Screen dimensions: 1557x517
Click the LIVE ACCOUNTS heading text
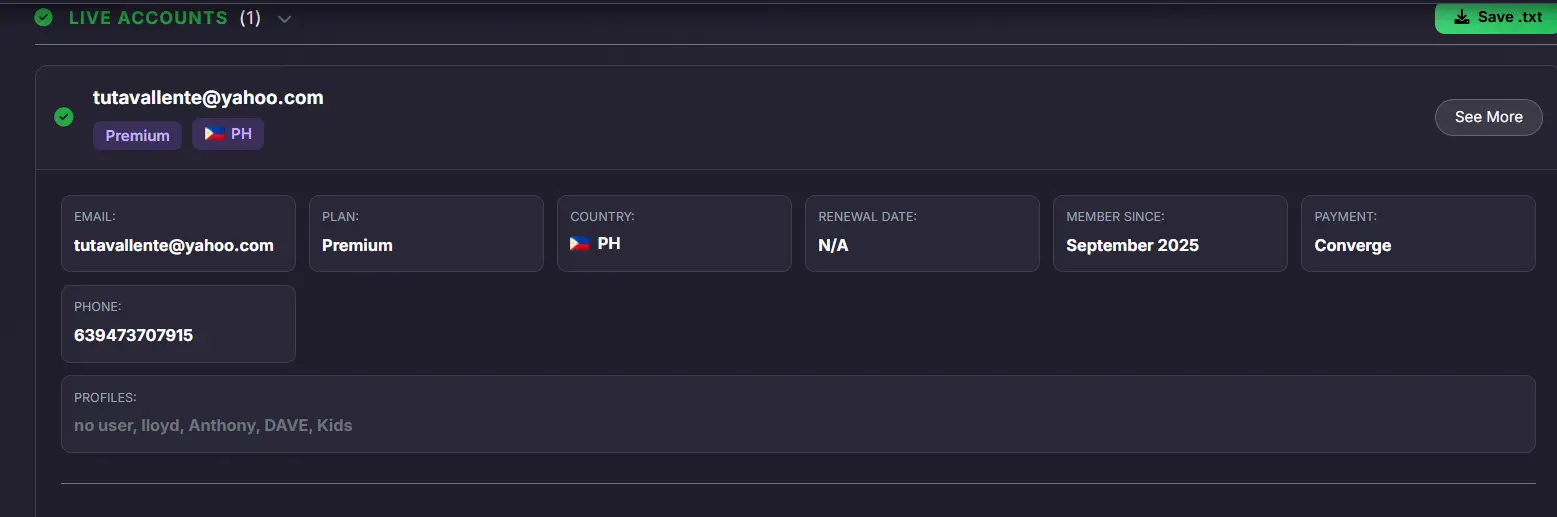point(148,18)
